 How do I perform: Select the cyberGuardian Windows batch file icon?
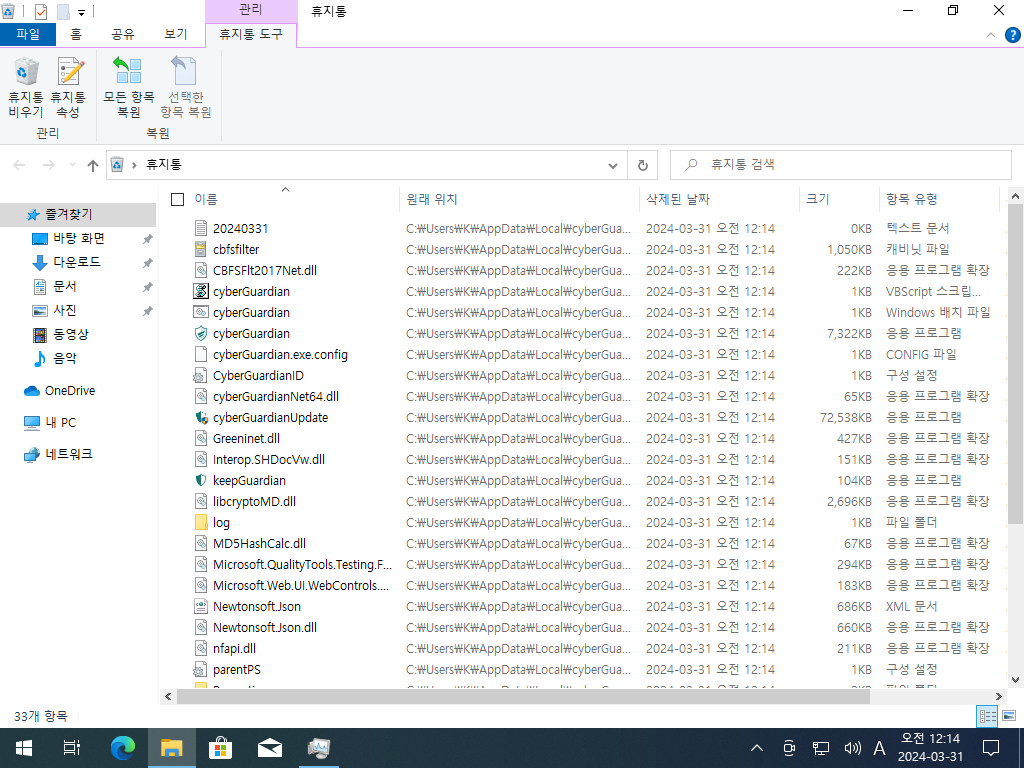coord(201,312)
